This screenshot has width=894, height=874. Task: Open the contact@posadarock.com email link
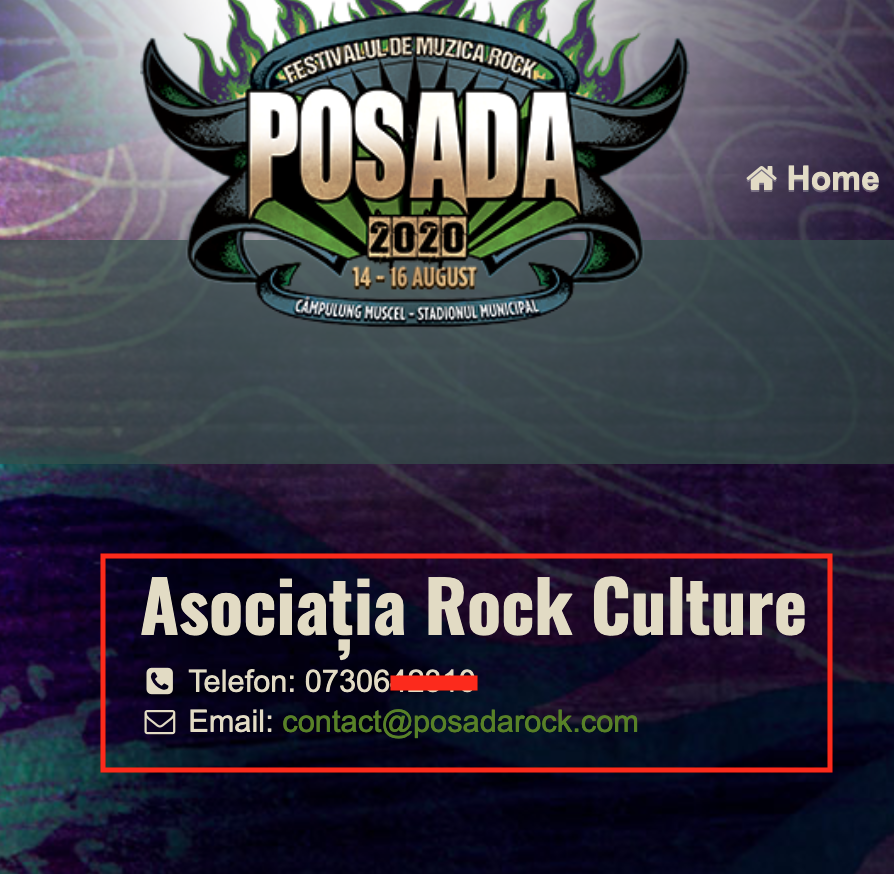460,722
